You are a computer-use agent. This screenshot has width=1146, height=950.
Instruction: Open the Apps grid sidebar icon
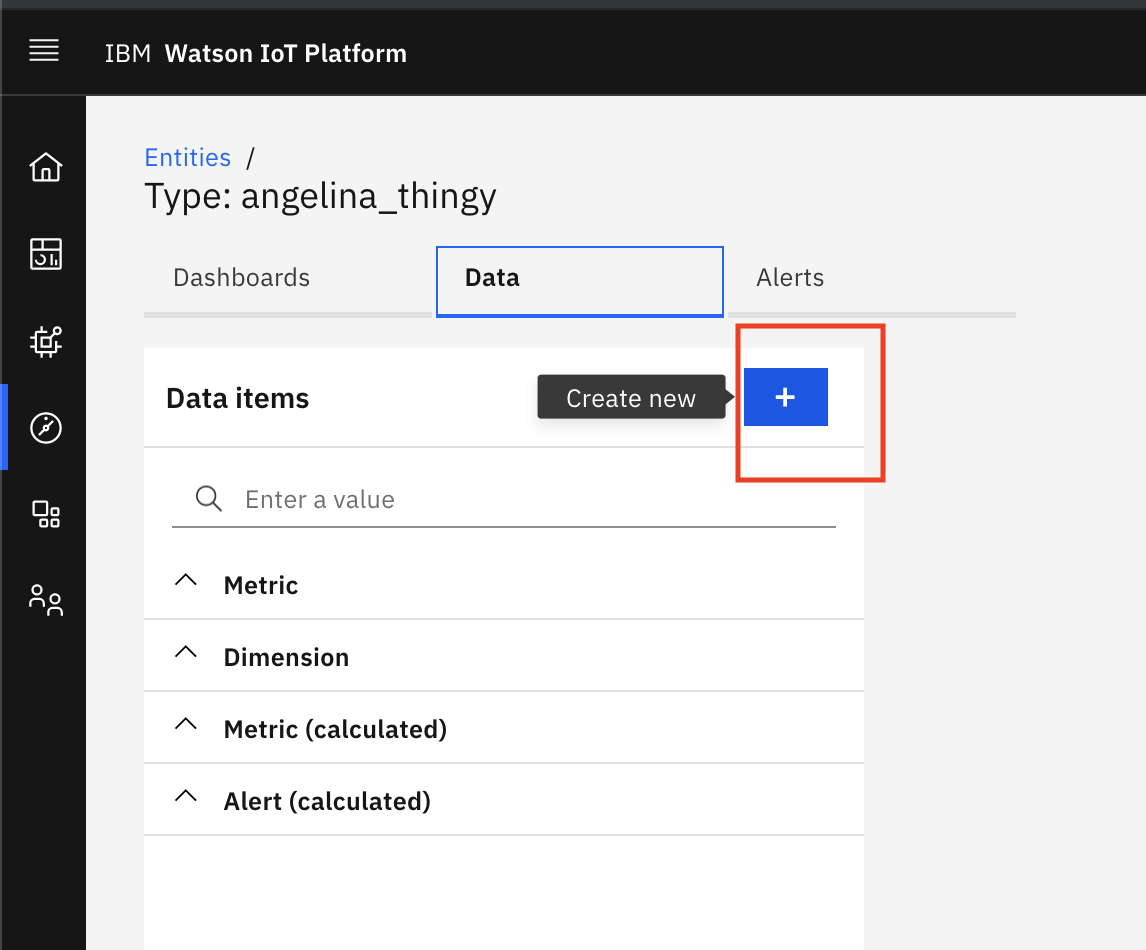click(x=45, y=514)
